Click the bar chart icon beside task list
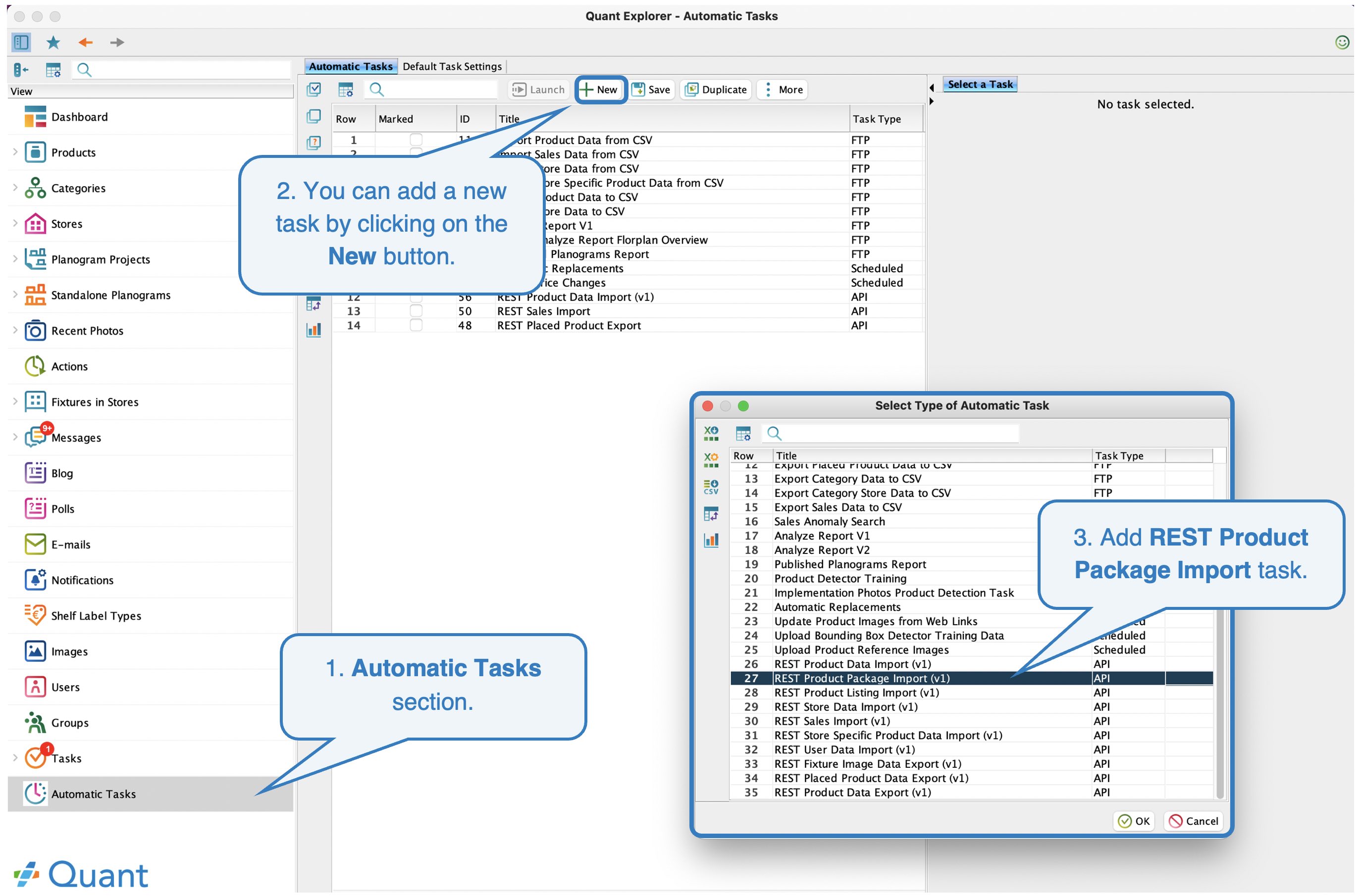This screenshot has width=1361, height=896. coord(314,330)
